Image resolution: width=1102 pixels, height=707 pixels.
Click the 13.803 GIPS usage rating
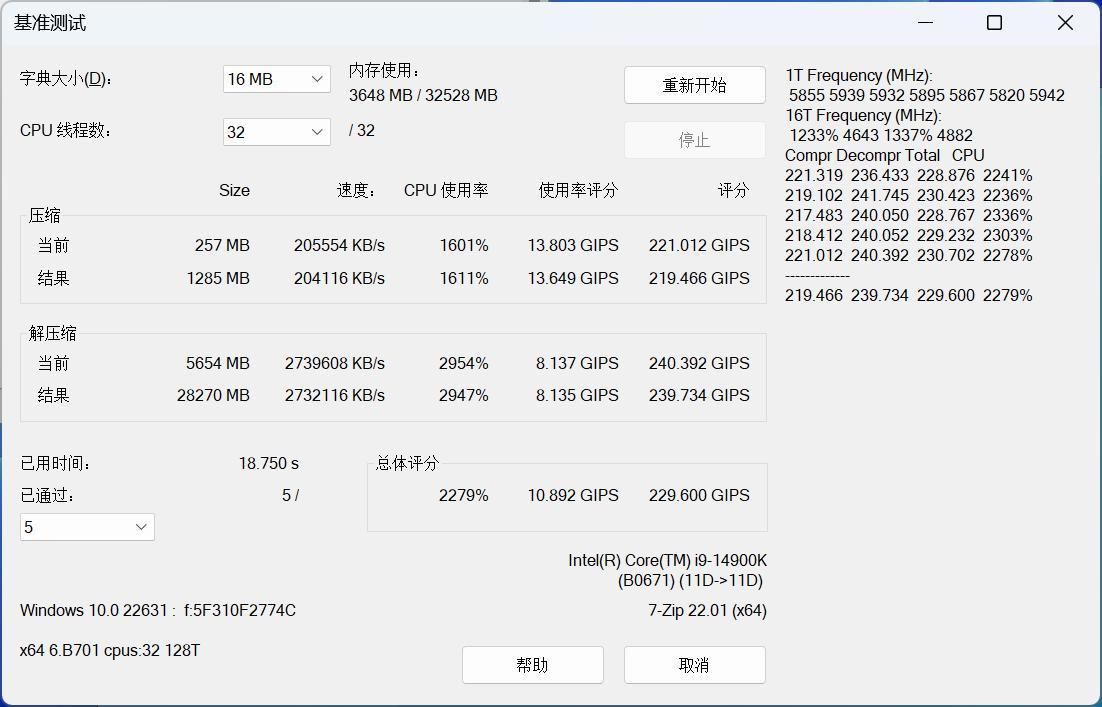click(x=573, y=245)
